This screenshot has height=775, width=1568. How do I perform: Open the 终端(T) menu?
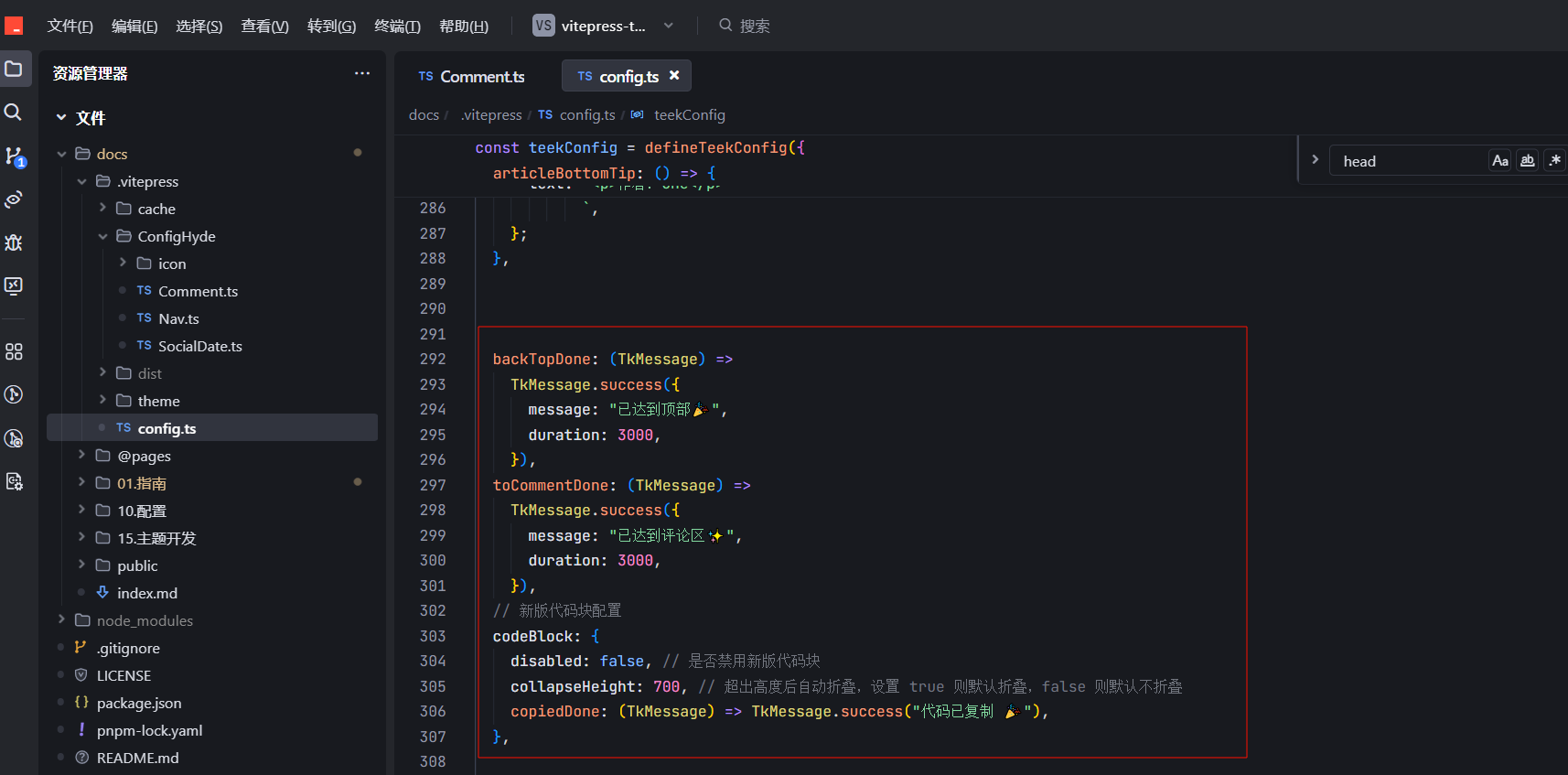(397, 26)
